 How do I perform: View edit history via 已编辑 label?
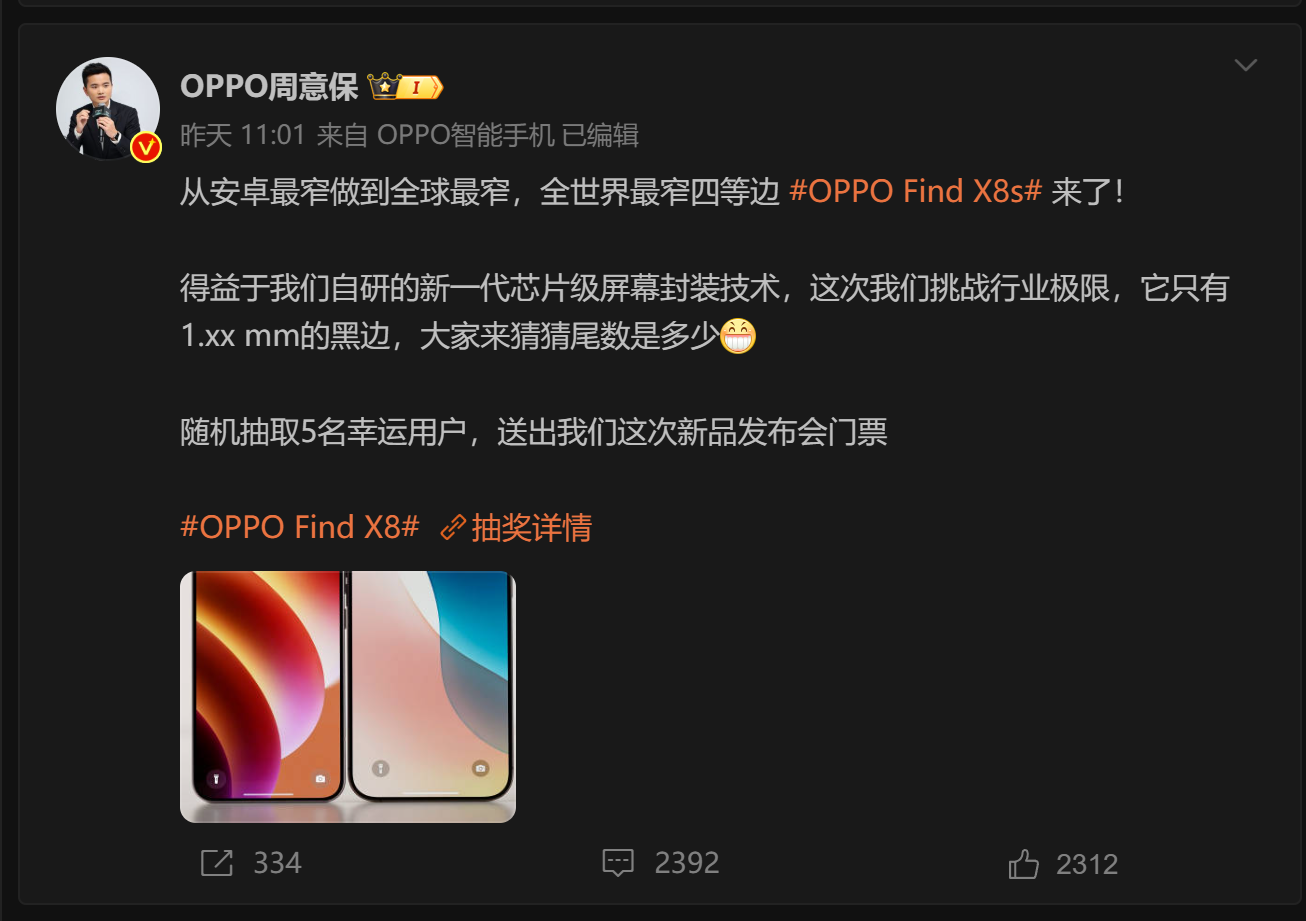601,135
